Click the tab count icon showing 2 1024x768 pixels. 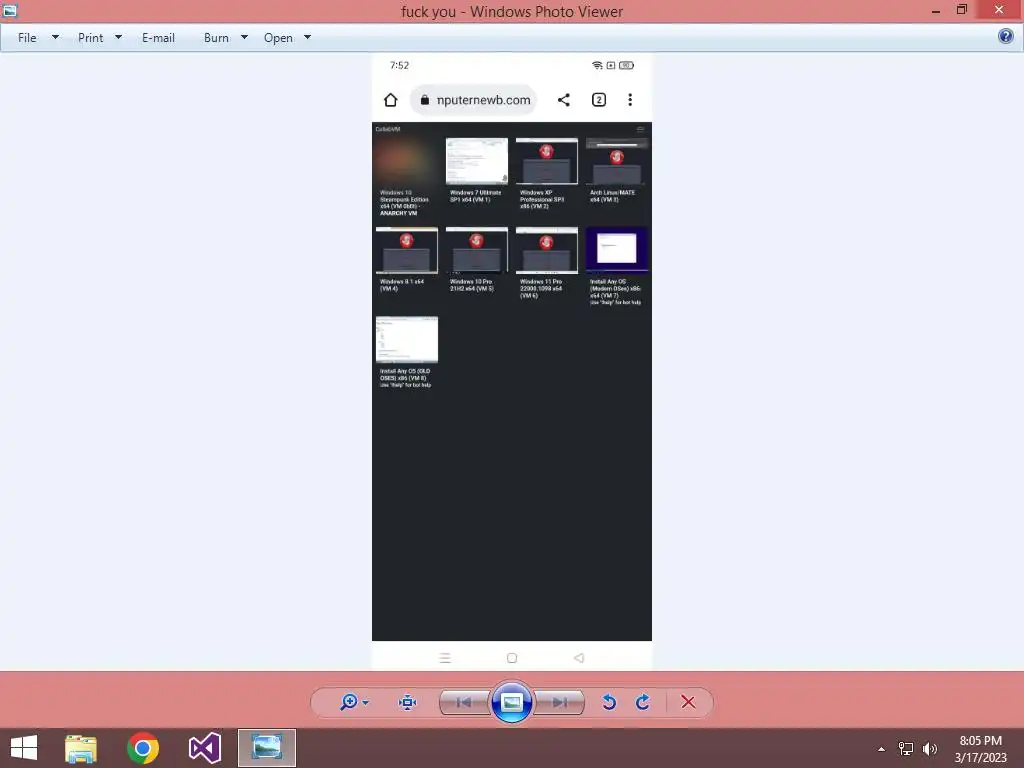(599, 100)
